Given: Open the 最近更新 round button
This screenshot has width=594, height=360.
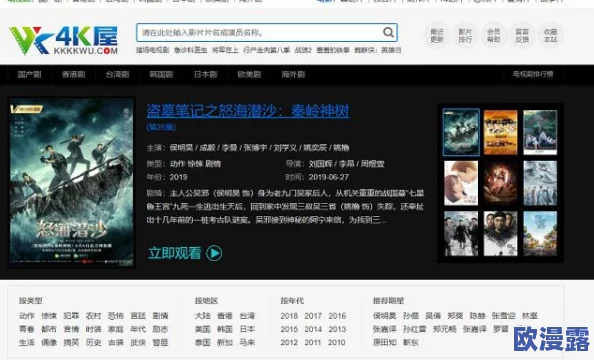Looking at the screenshot, I should tap(436, 35).
